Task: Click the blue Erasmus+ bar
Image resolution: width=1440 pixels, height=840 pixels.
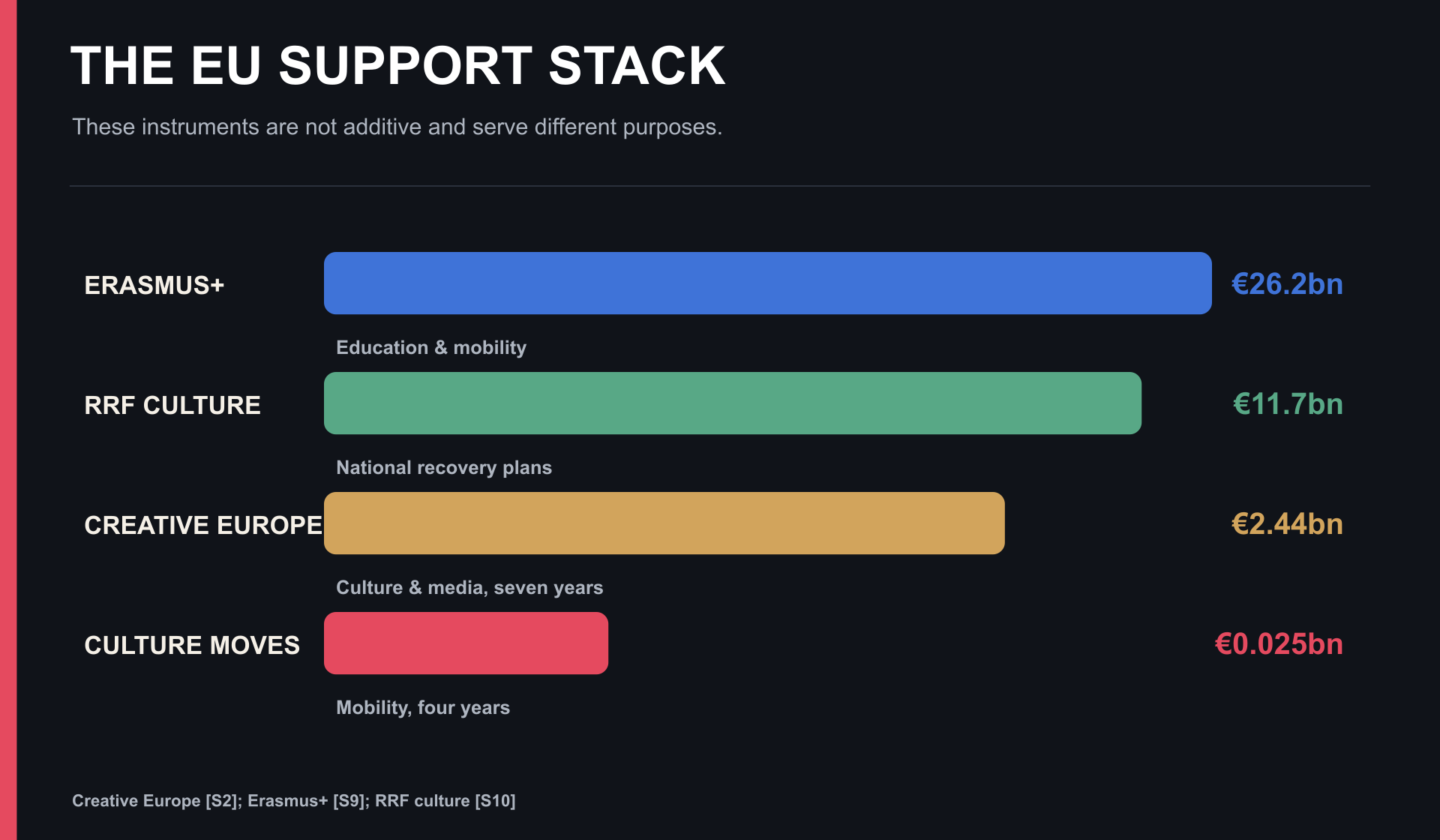Action: 767,283
